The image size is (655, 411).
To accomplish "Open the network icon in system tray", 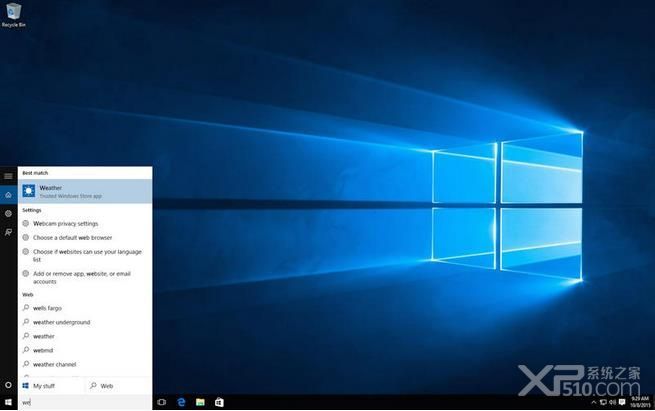I will 603,402.
